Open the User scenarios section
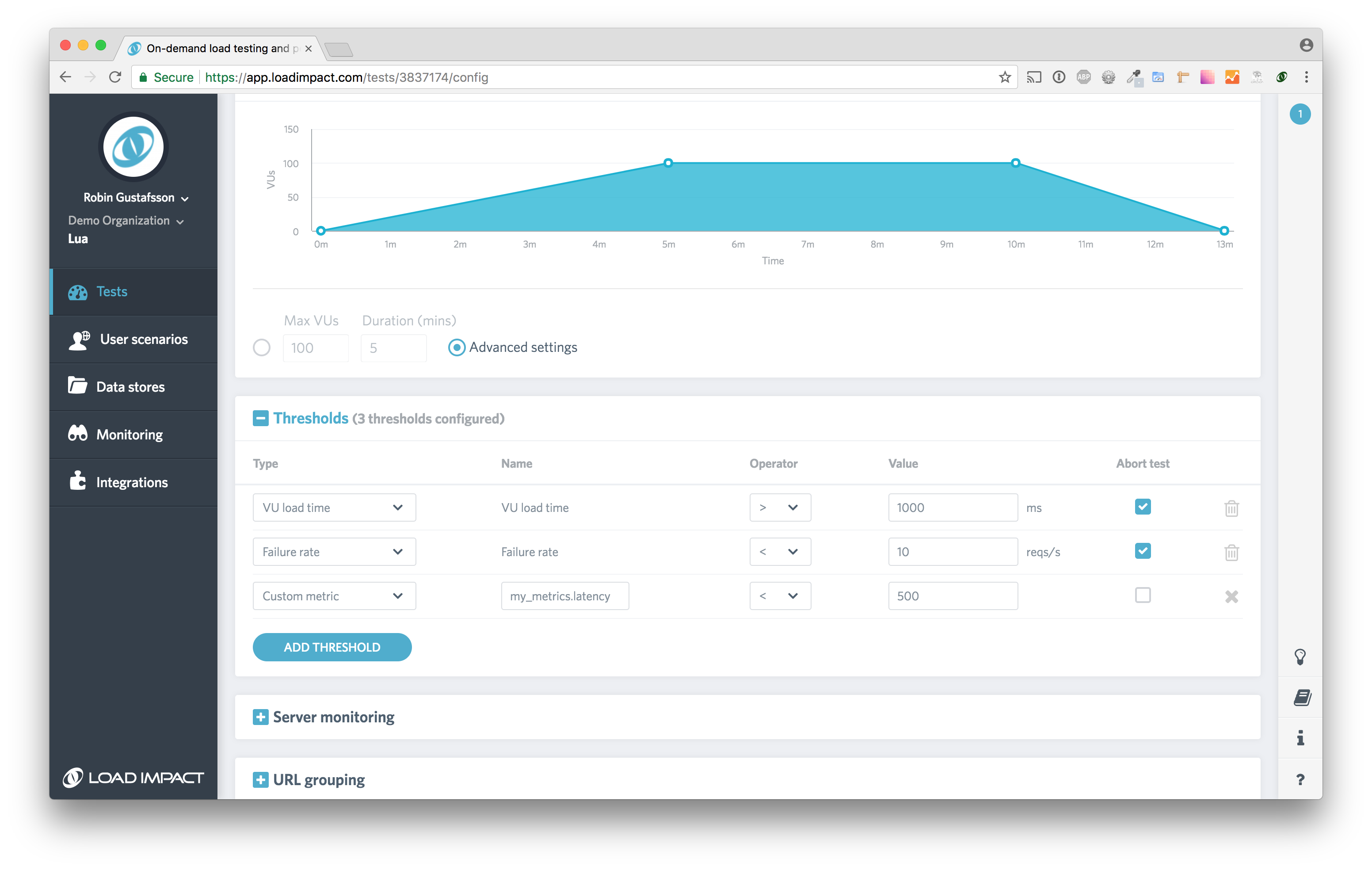1372x870 pixels. tap(143, 339)
